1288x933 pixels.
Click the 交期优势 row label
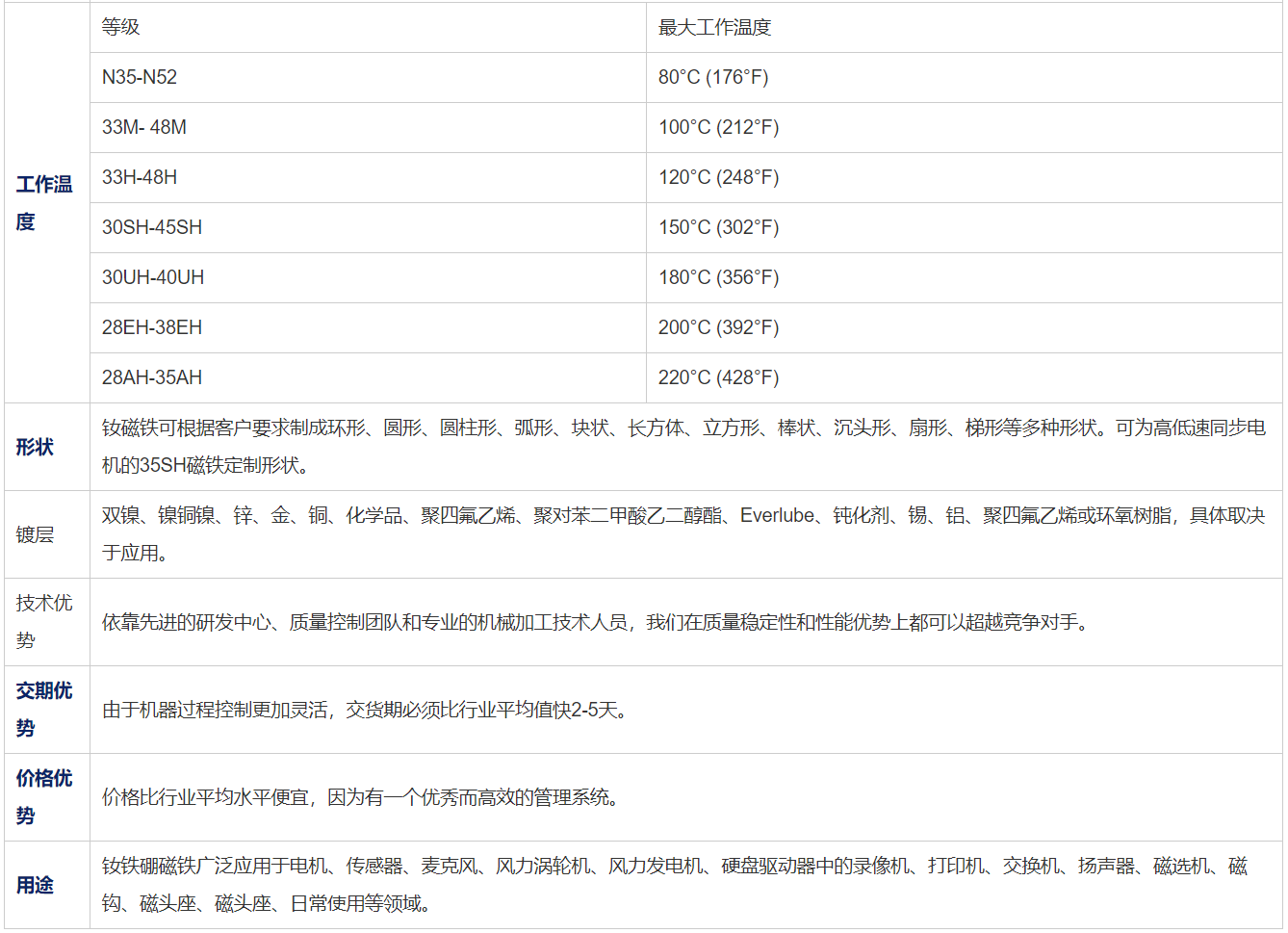(44, 709)
